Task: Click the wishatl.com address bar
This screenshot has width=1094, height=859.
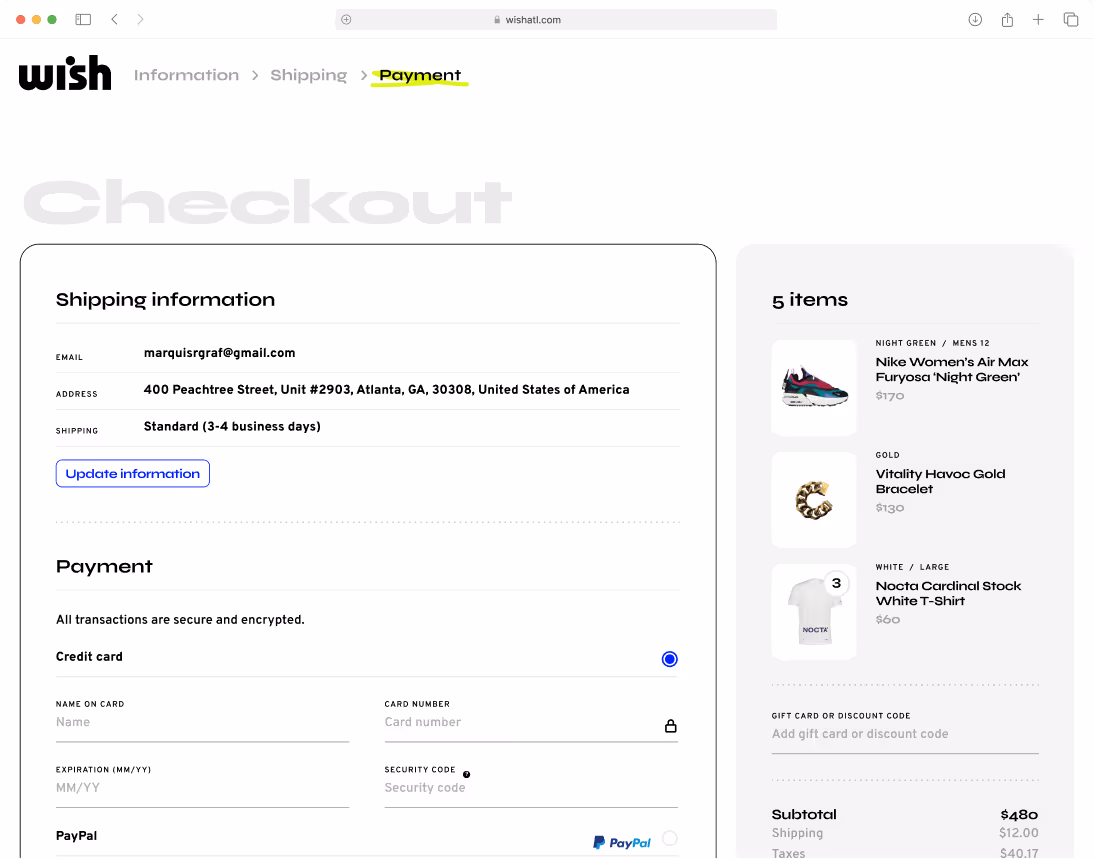Action: pyautogui.click(x=555, y=20)
